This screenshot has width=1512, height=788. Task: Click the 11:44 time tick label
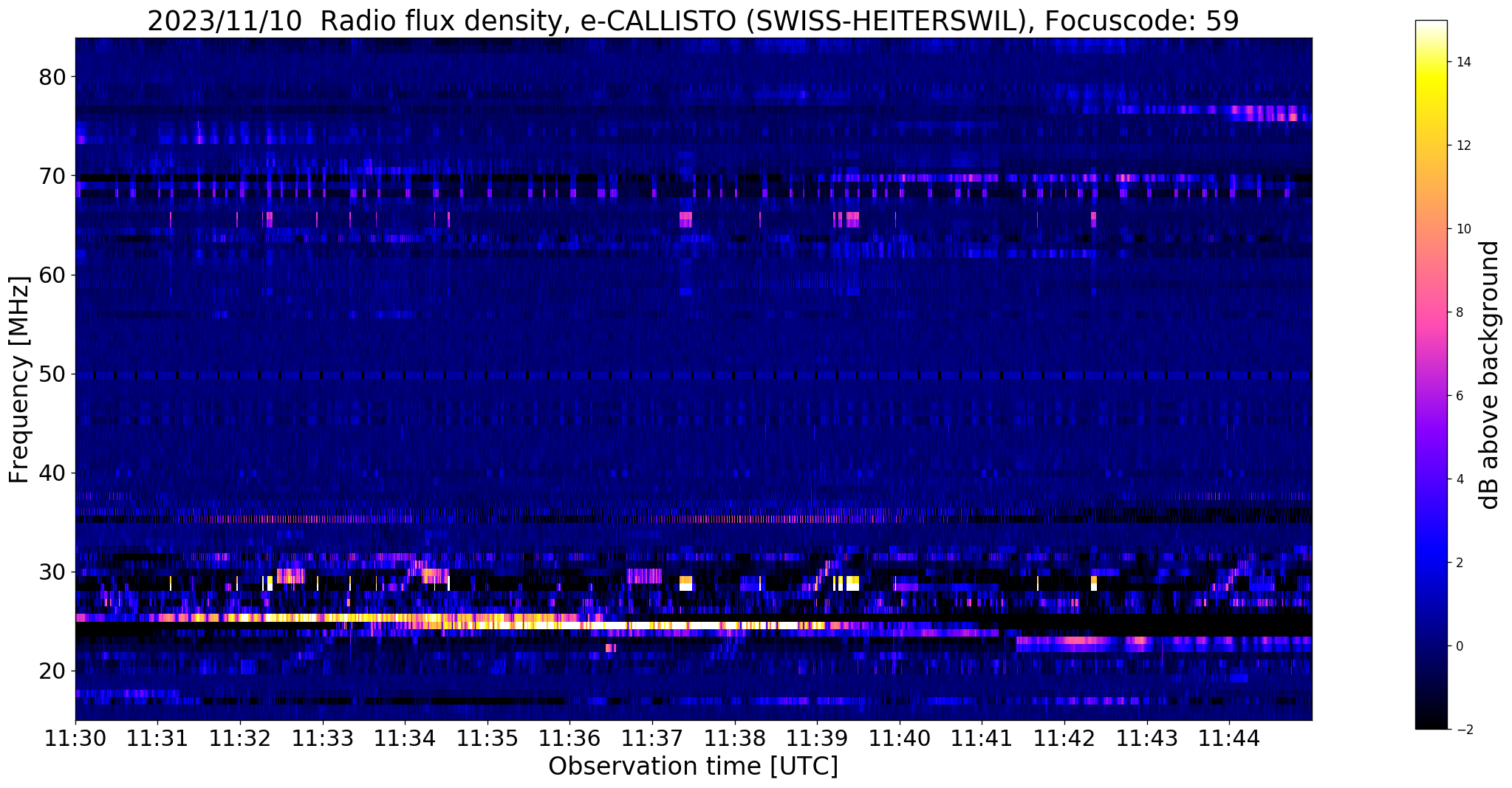click(x=1229, y=739)
